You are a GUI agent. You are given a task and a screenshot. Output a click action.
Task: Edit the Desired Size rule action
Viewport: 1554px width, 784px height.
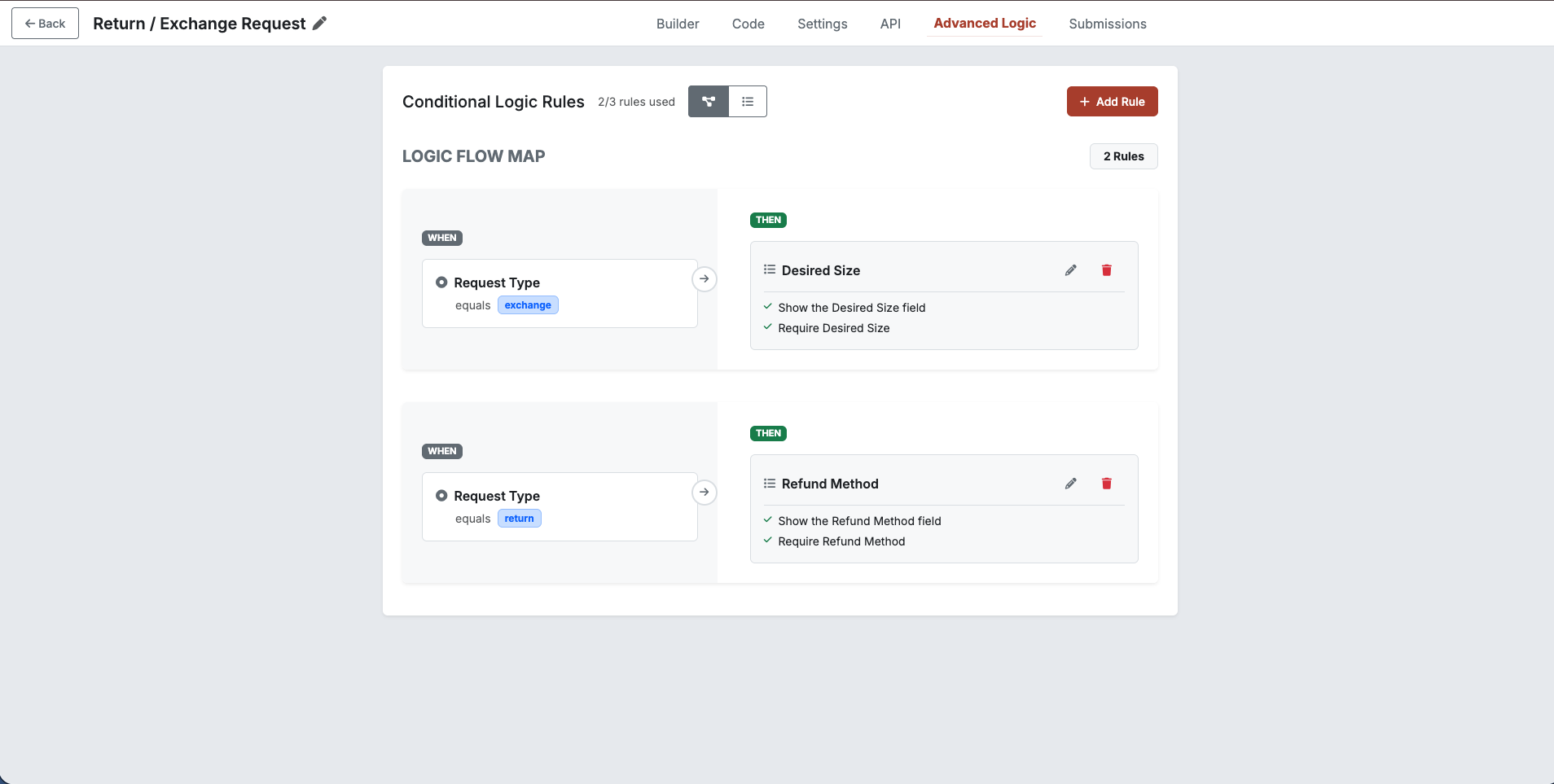point(1070,269)
